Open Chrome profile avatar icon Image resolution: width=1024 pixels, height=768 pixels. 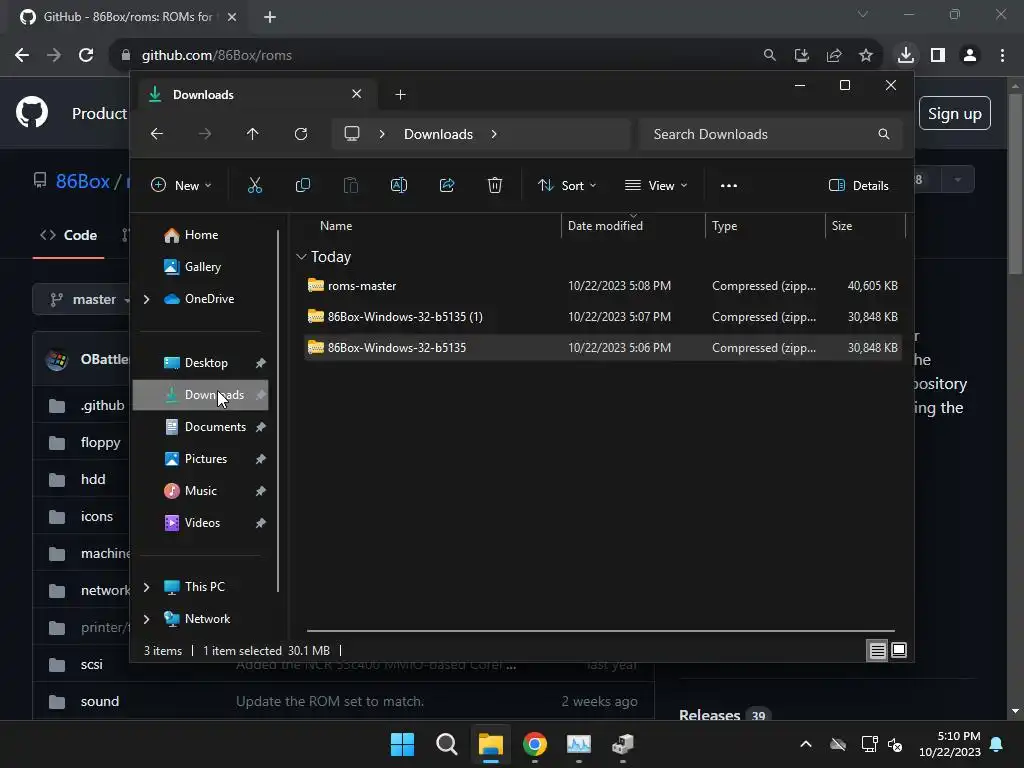[970, 55]
